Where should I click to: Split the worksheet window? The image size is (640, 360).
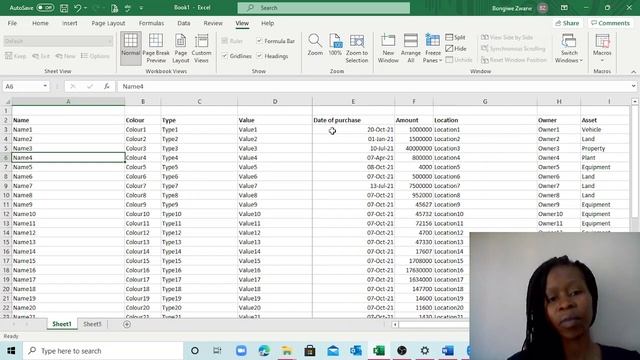455,37
